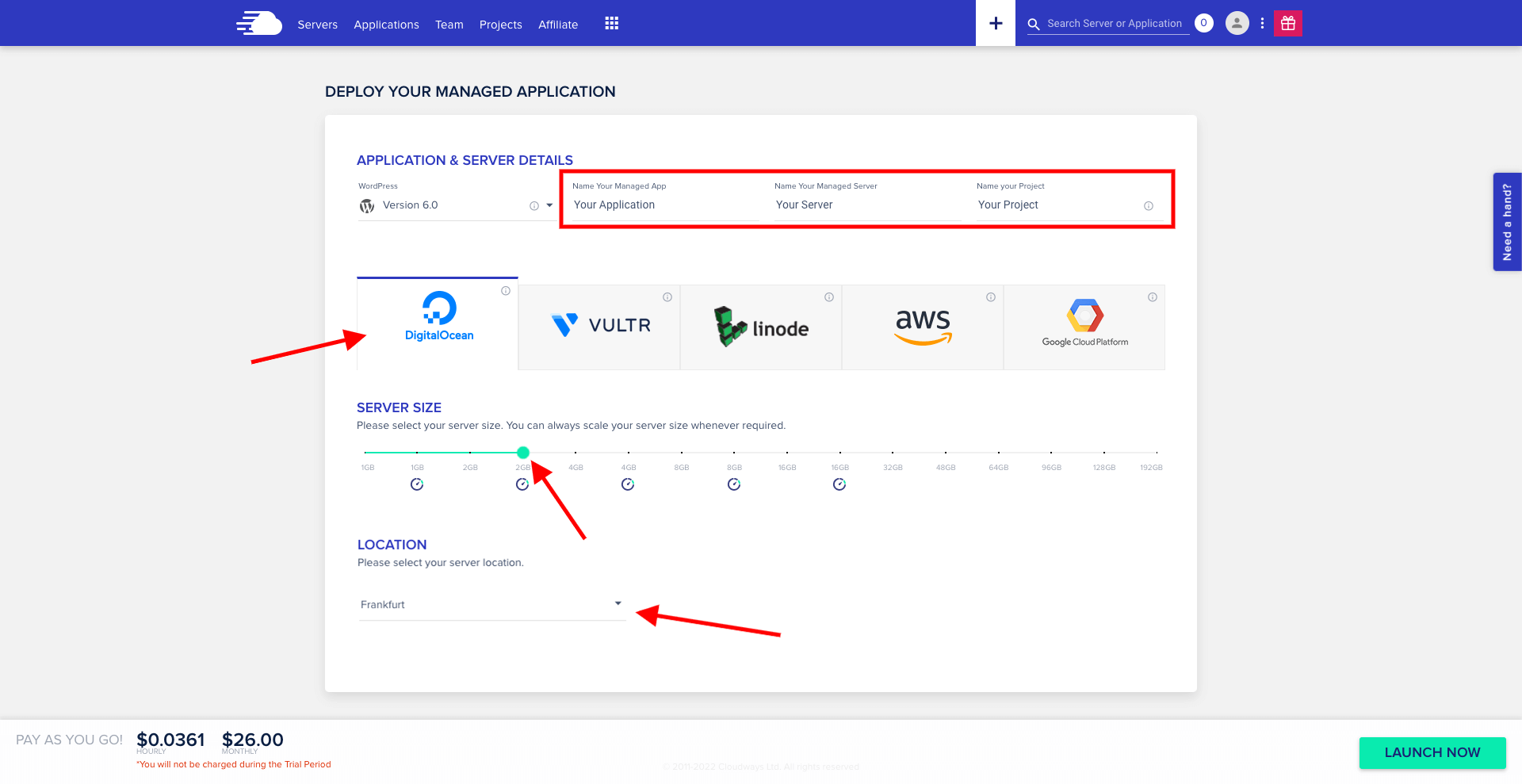The height and width of the screenshot is (784, 1522).
Task: Click speedometer icon under 4GB option
Action: [628, 484]
